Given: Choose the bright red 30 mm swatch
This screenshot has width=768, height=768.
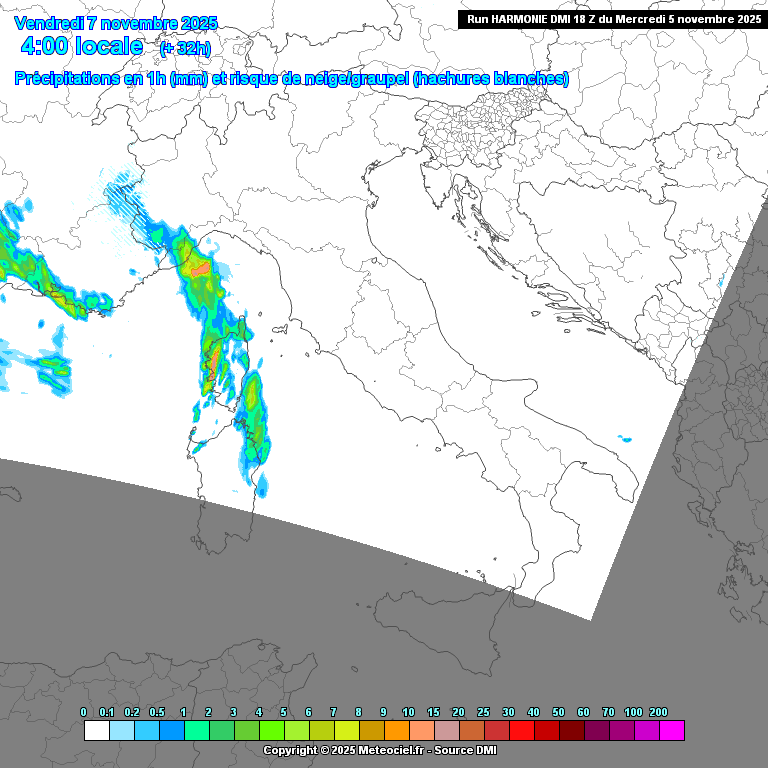Looking at the screenshot, I should coord(522,731).
